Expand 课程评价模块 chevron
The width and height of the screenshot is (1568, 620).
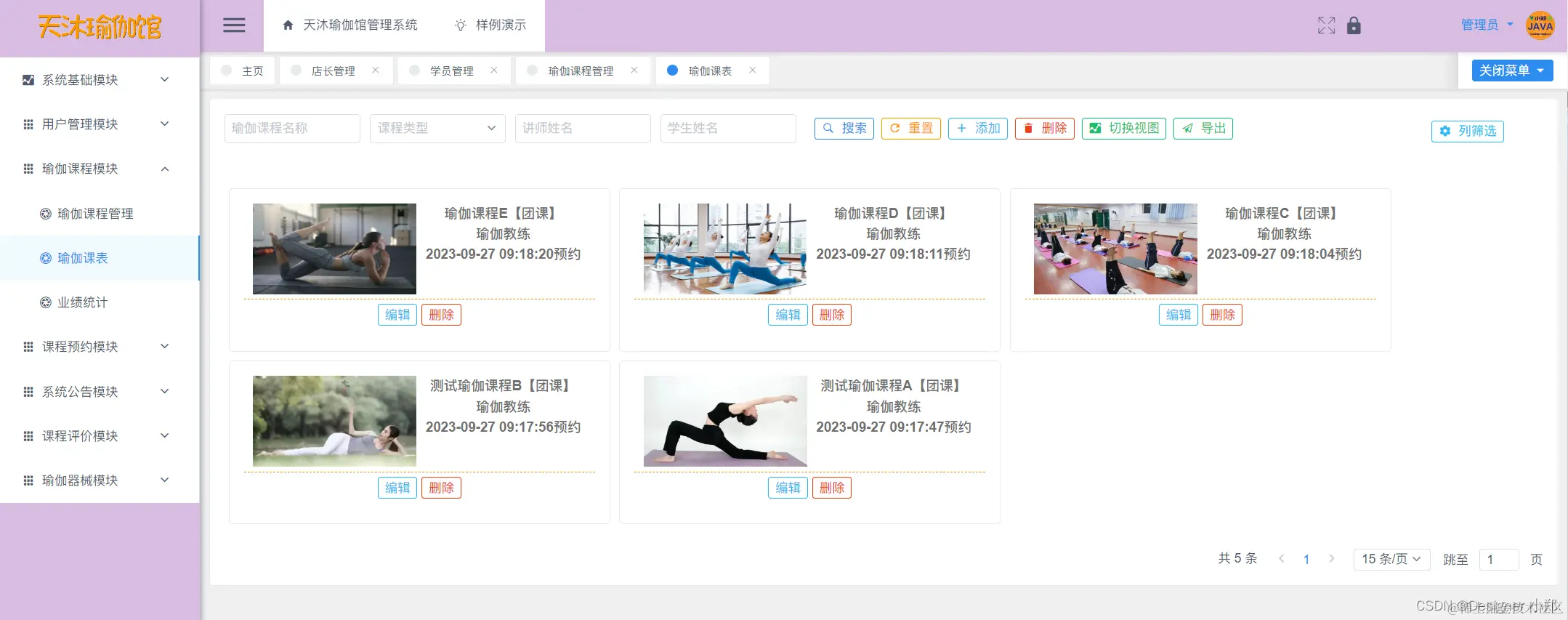click(165, 436)
